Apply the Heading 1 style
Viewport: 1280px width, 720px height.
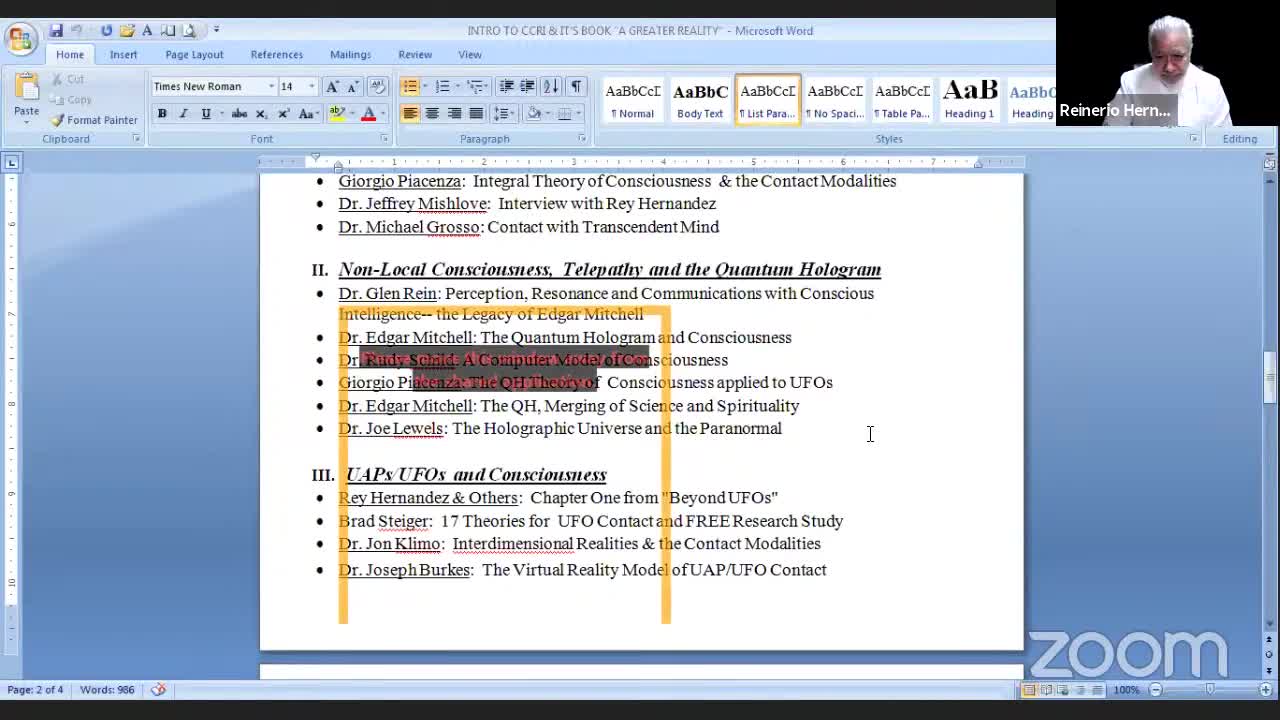pyautogui.click(x=969, y=100)
